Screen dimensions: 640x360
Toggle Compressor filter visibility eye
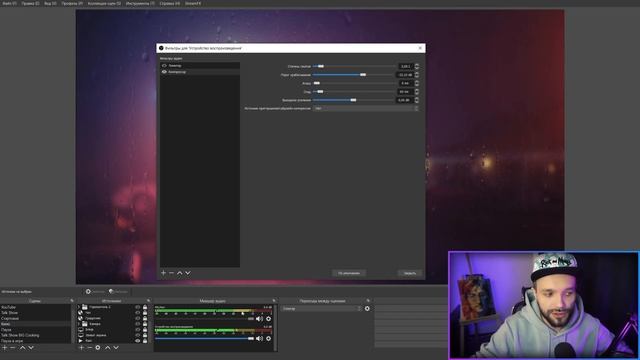point(164,72)
